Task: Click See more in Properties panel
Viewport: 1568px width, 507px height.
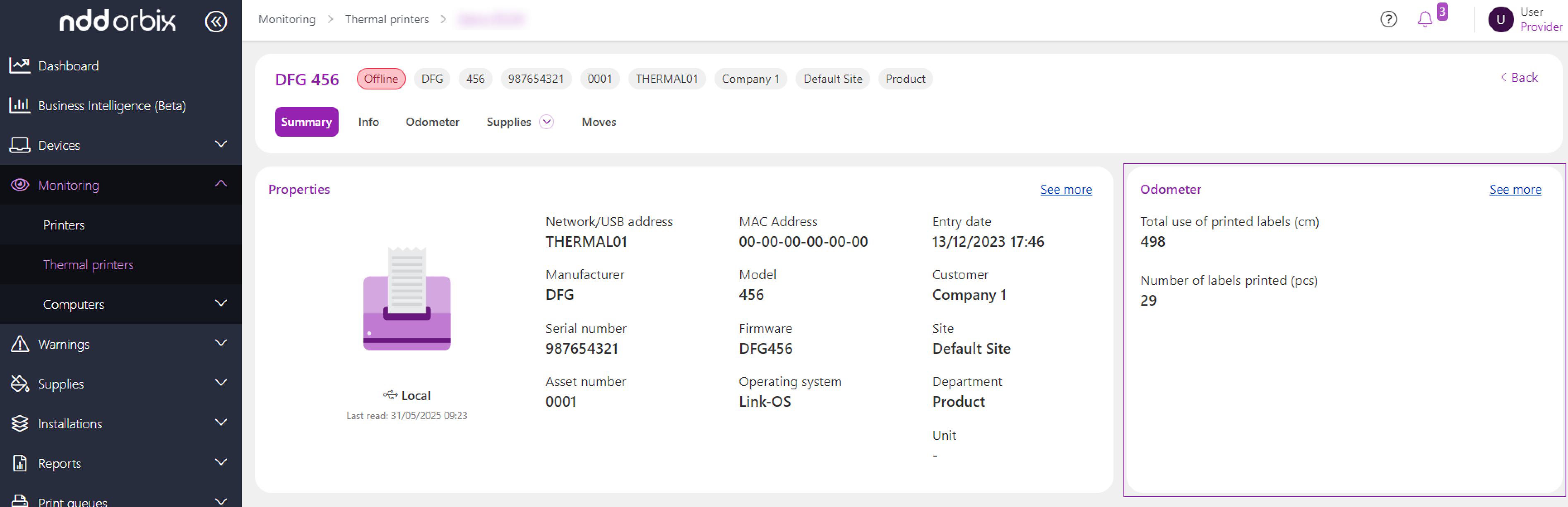Action: (1065, 190)
